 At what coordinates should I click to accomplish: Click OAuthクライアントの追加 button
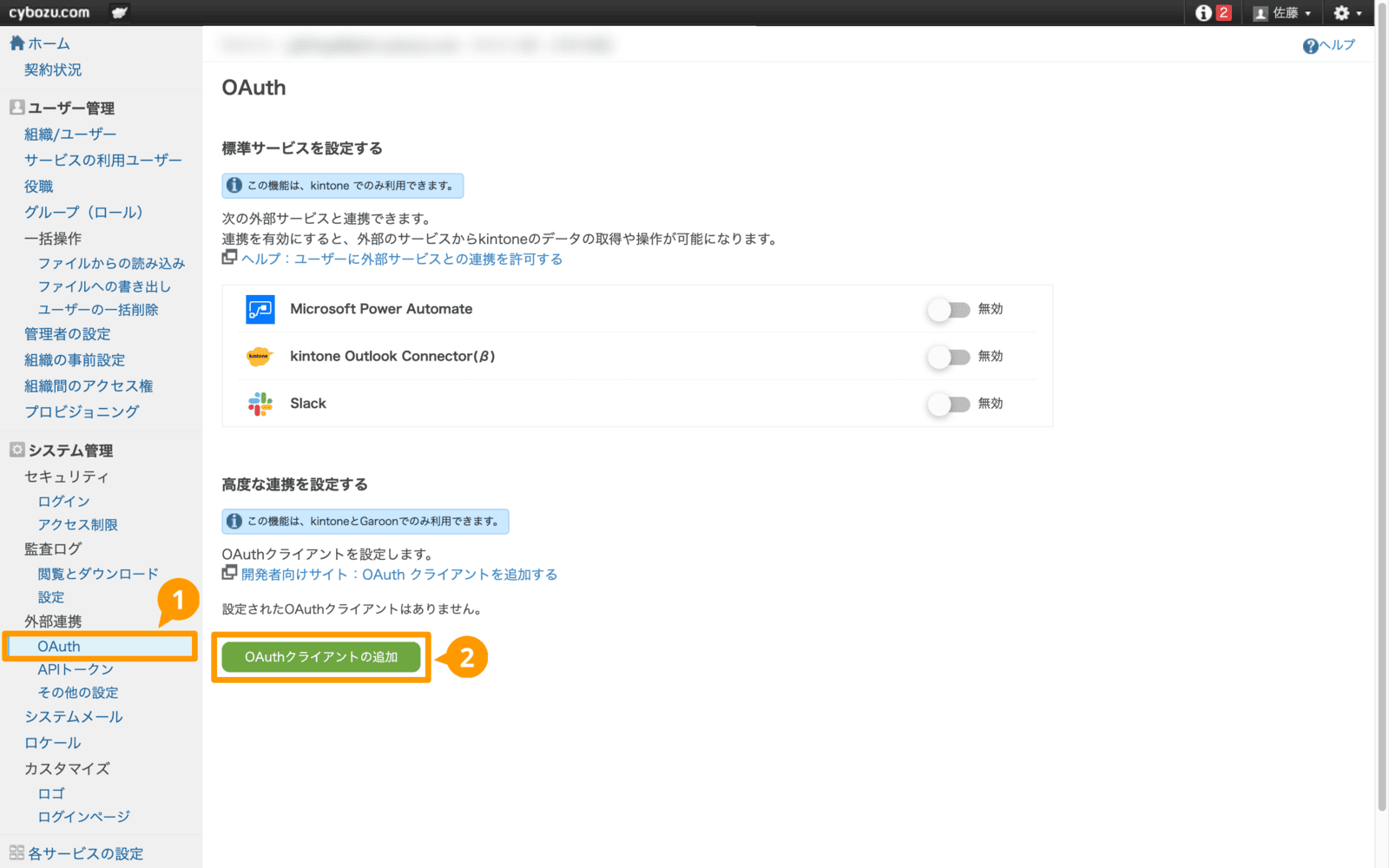(321, 657)
